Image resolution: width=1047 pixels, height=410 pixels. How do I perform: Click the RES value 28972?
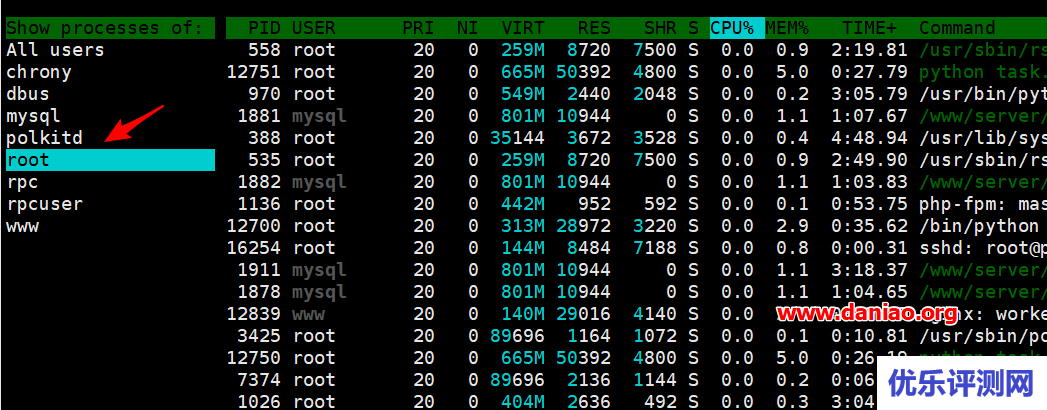[x=584, y=226]
